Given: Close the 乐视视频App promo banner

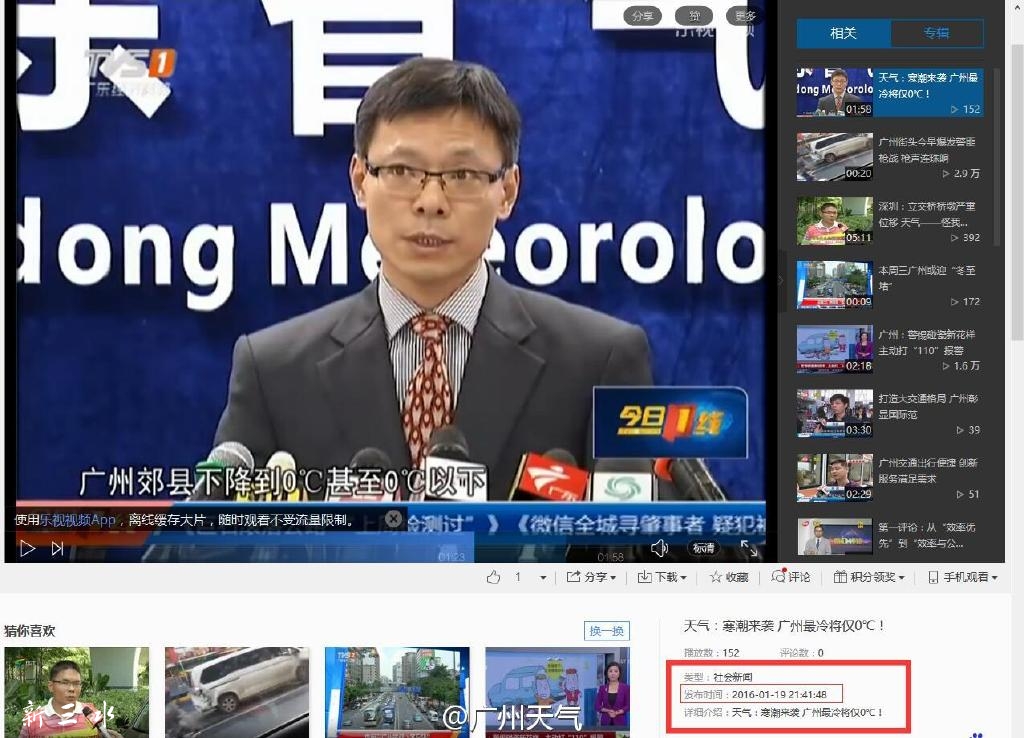Looking at the screenshot, I should [393, 519].
